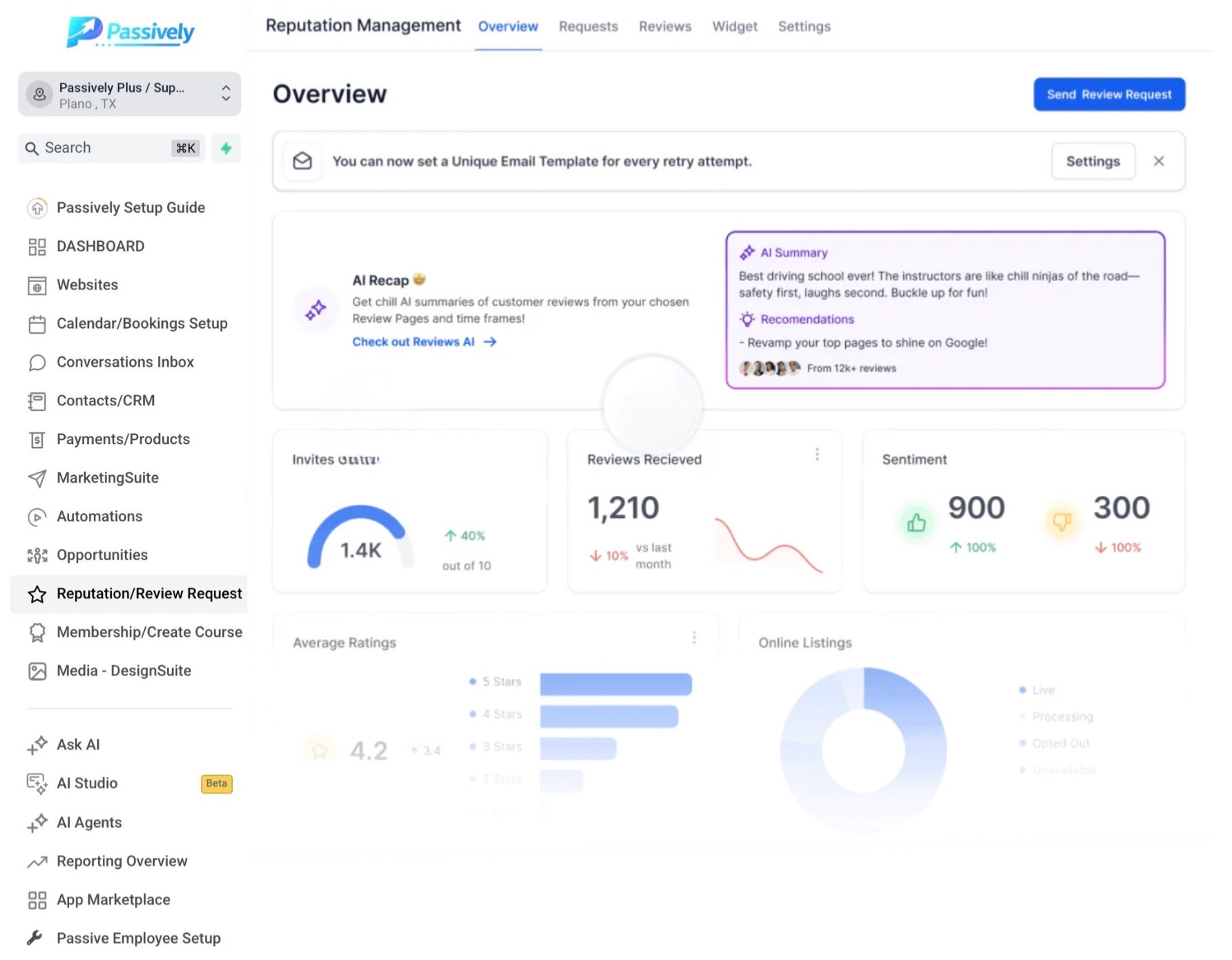The image size is (1232, 960).
Task: Switch to the Overview tab
Action: [508, 26]
